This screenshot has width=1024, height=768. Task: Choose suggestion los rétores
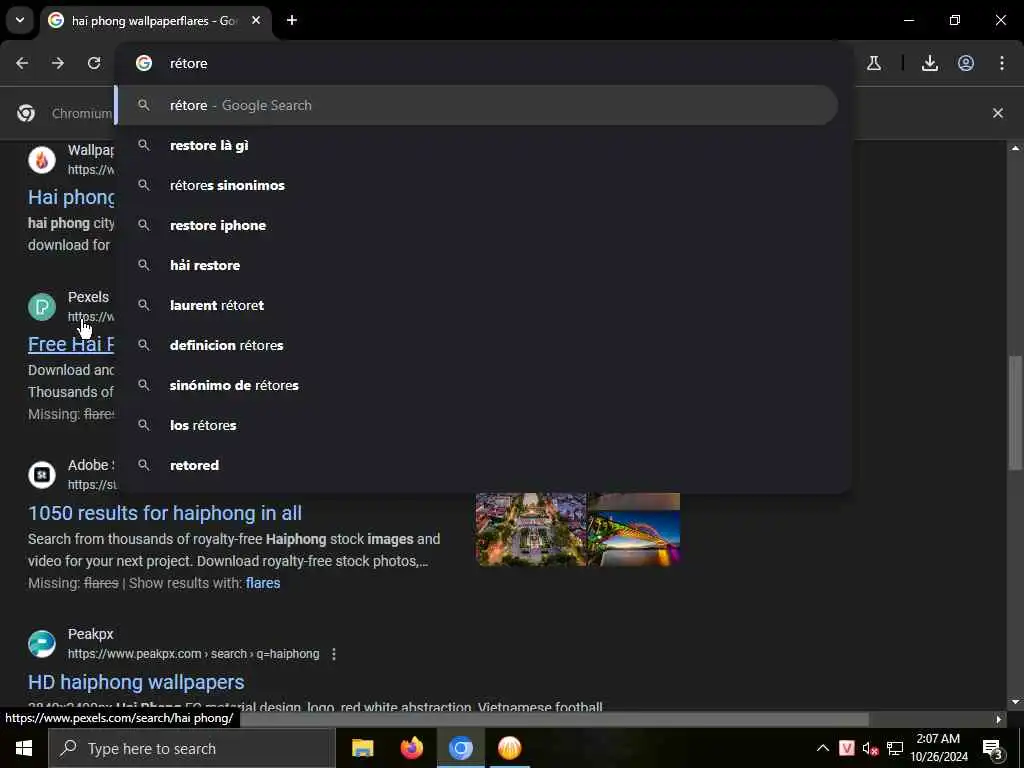click(x=477, y=425)
